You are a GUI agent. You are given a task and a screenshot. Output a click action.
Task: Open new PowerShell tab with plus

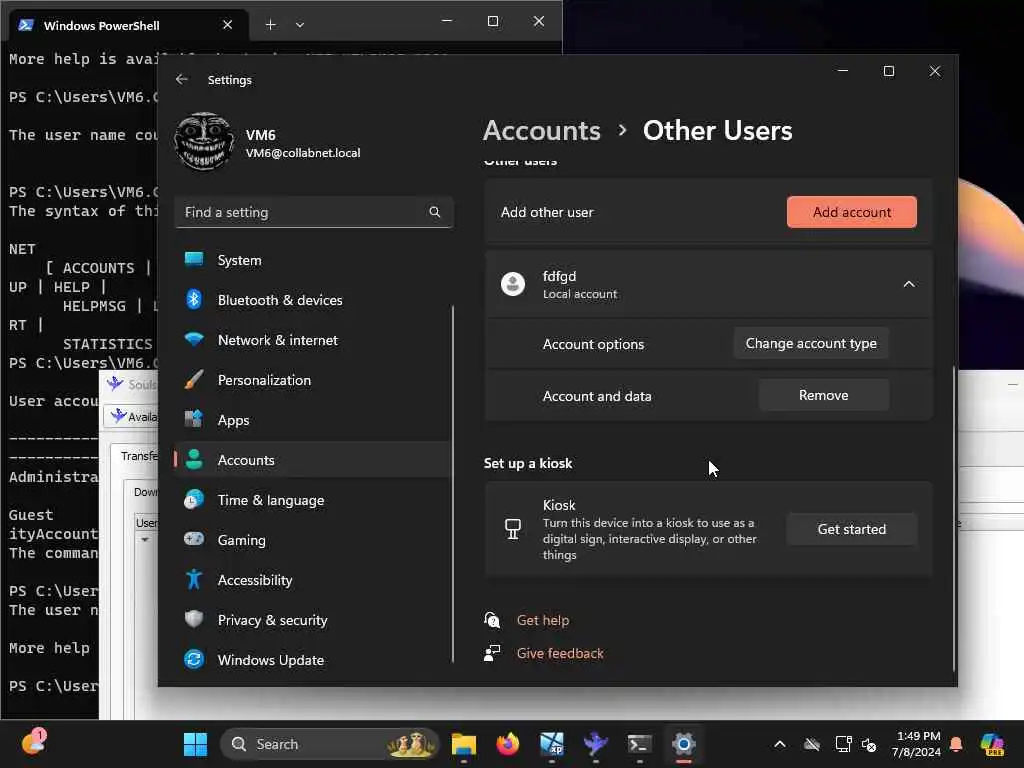(270, 25)
